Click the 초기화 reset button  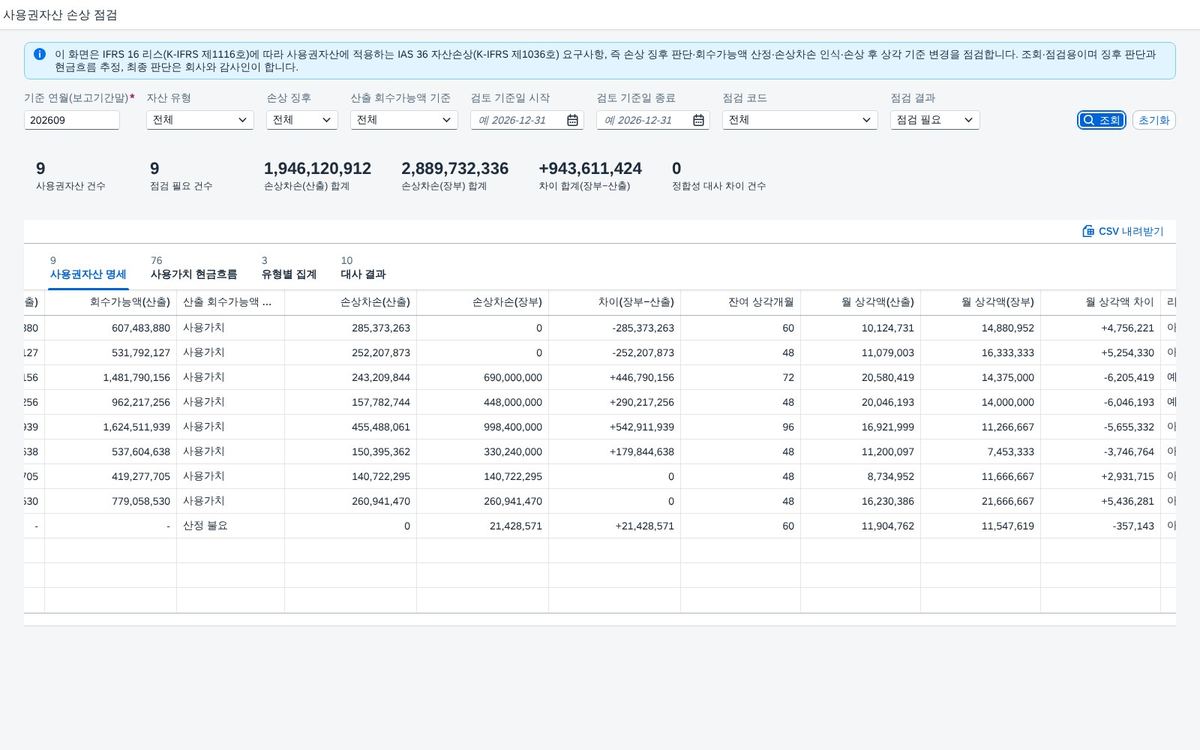[1154, 120]
